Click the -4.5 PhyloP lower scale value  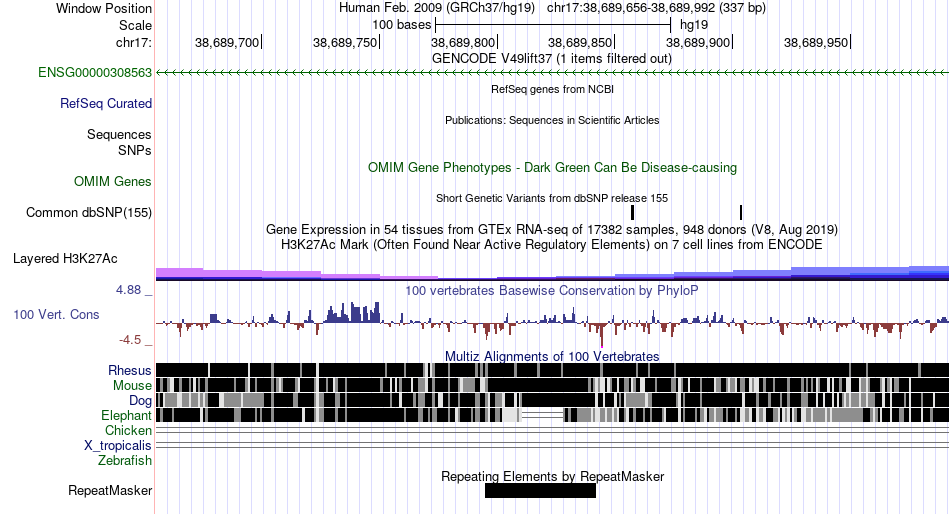click(130, 340)
